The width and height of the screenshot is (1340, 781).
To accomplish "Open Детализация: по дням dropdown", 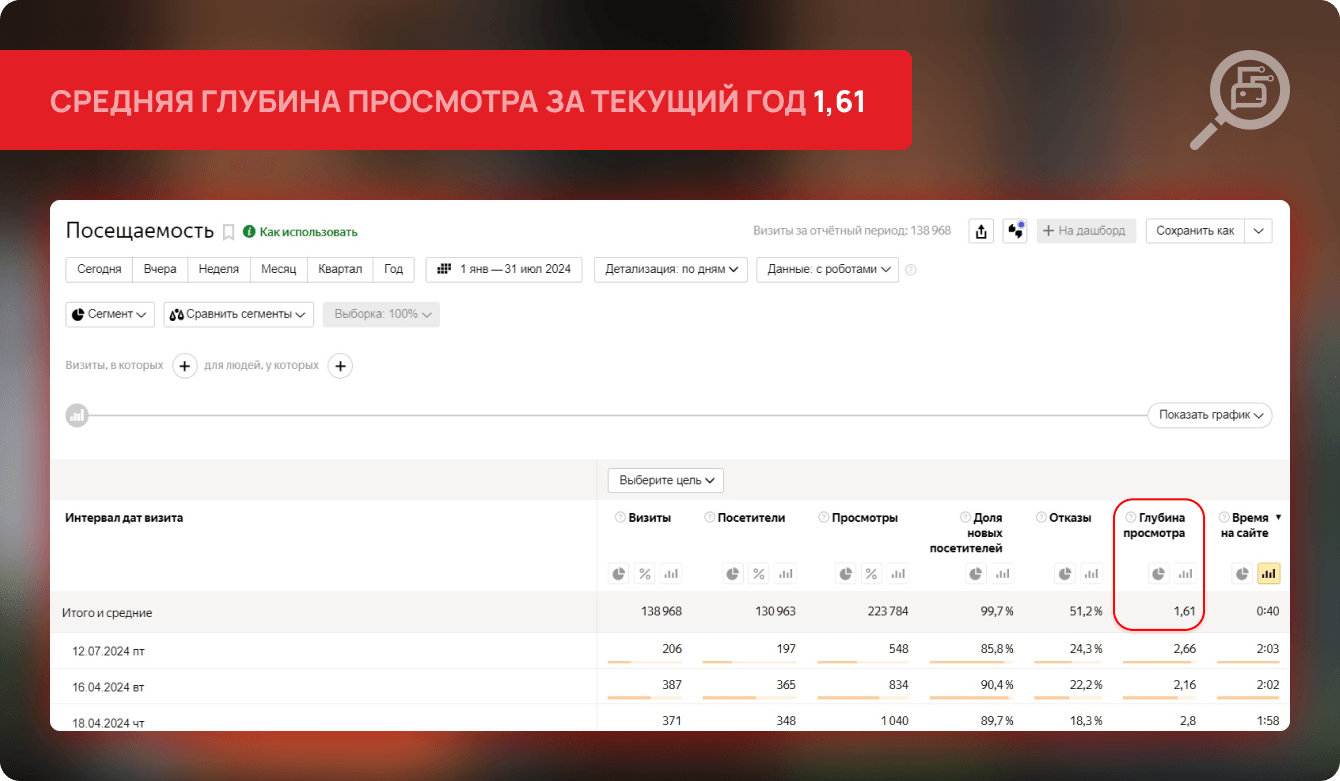I will tap(671, 269).
